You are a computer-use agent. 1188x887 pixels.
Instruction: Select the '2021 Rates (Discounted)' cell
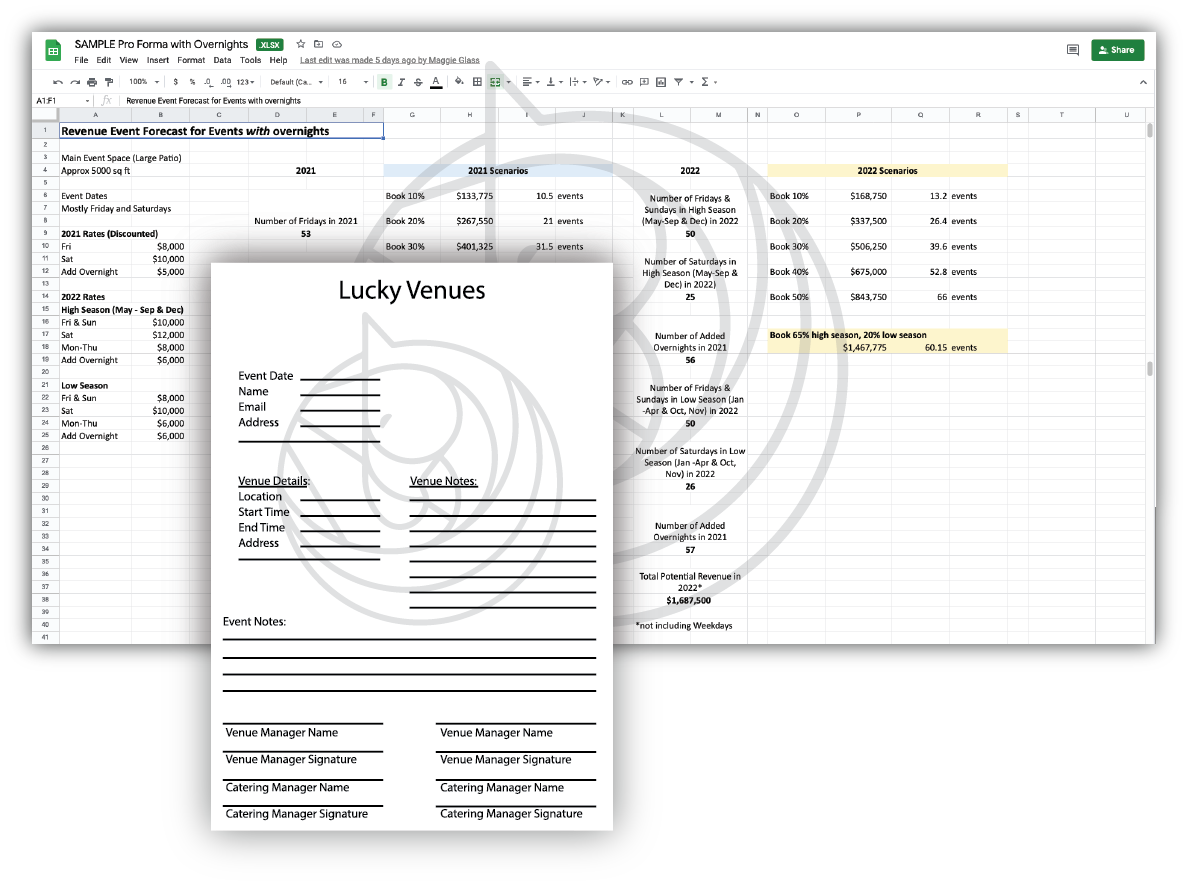coord(109,233)
